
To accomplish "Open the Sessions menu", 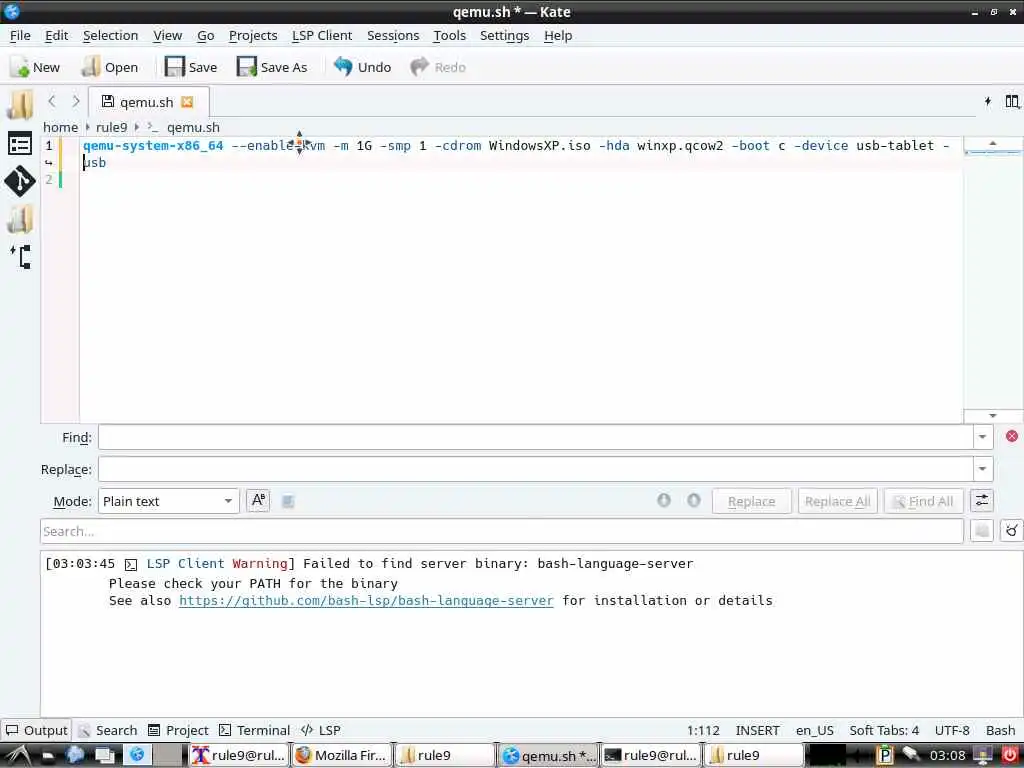I will point(392,35).
